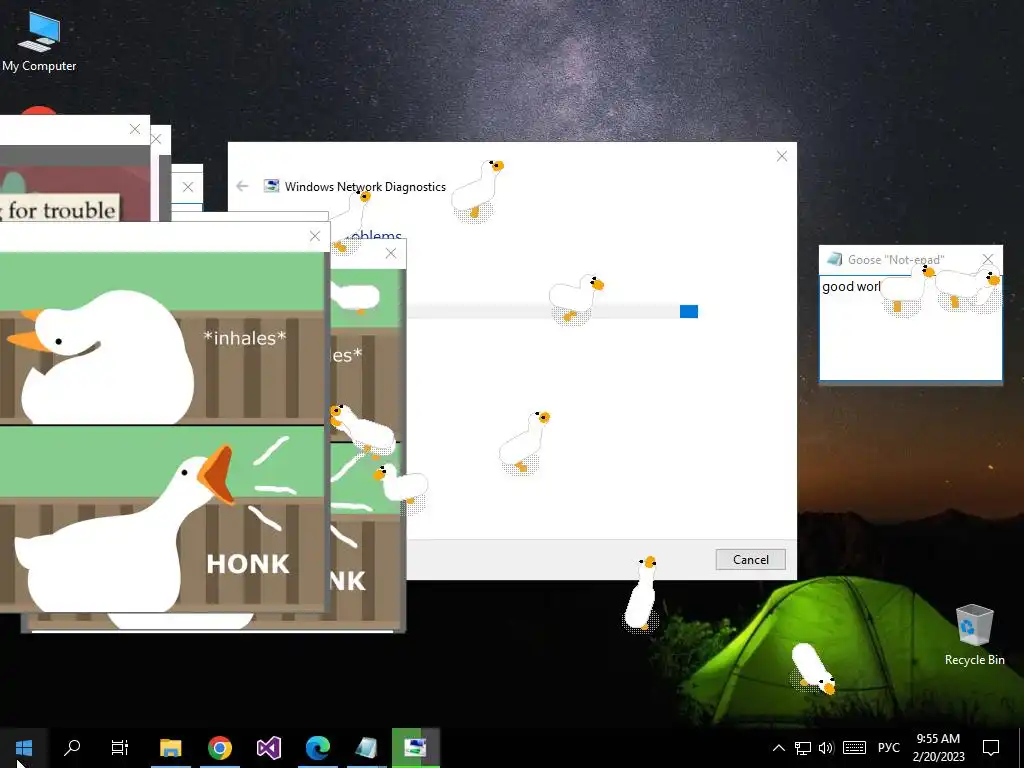Click the goose walking on the green tent
The height and width of the screenshot is (768, 1024).
tap(812, 668)
